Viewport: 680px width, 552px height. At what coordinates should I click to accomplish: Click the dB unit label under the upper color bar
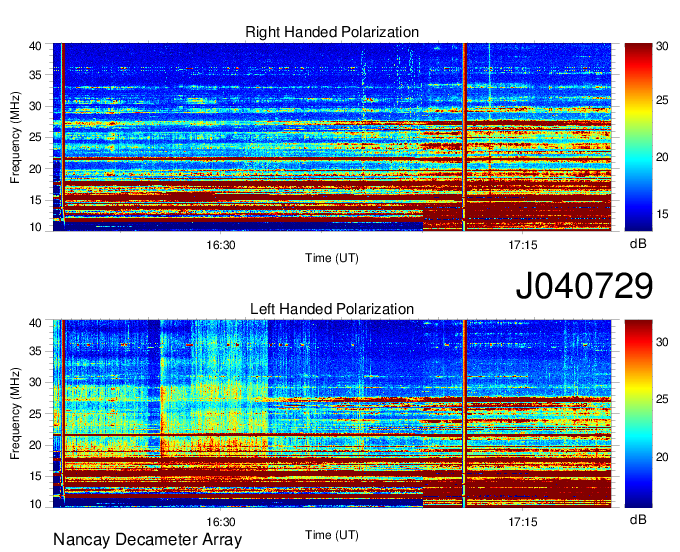pyautogui.click(x=638, y=244)
